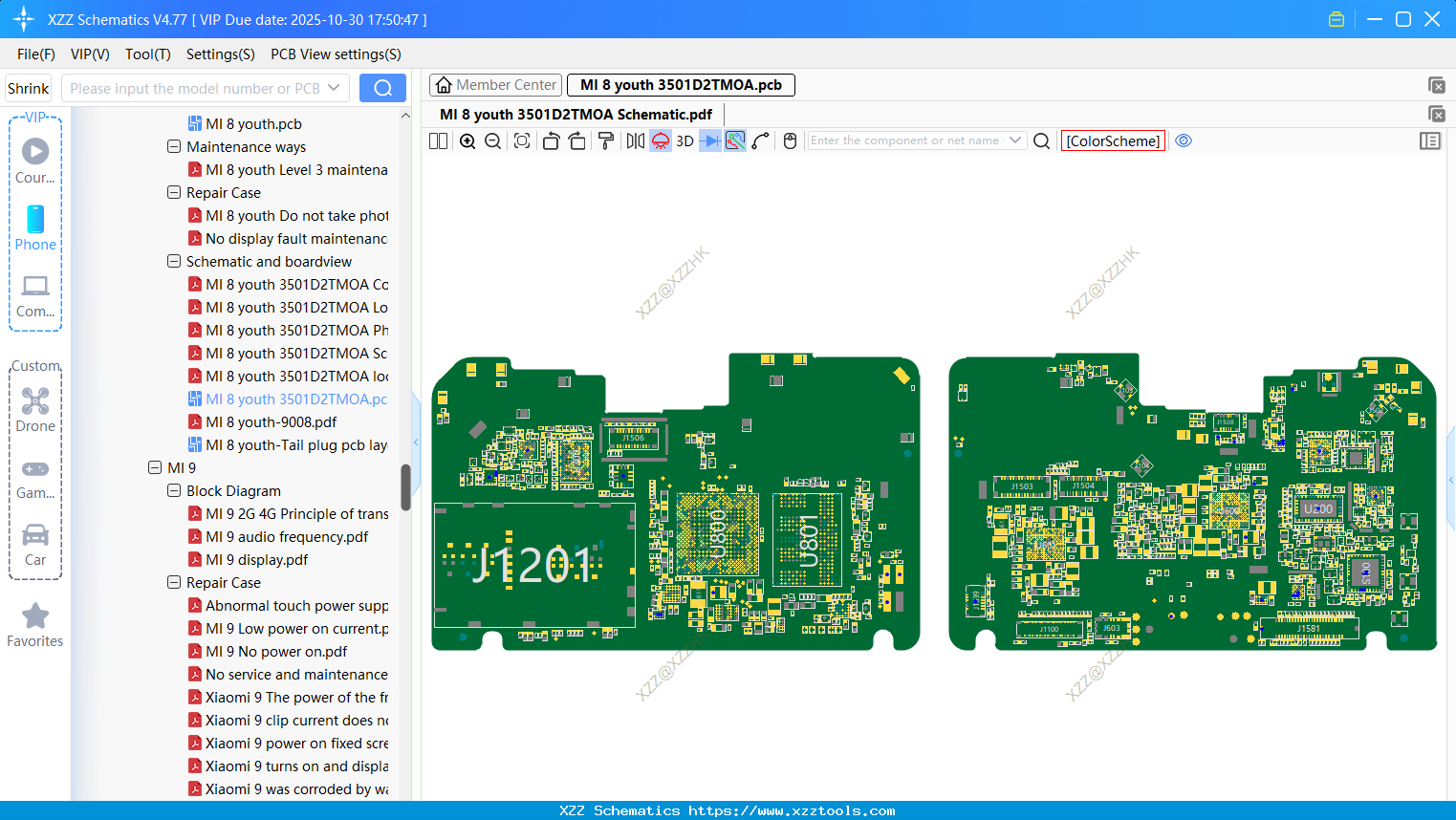Image resolution: width=1456 pixels, height=820 pixels.
Task: Open MI 8 youth-Tail plug pcb layout
Action: pos(288,444)
